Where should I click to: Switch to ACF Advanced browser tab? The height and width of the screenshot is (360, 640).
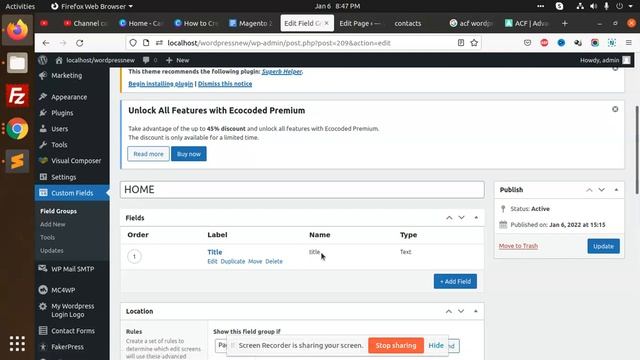527,24
